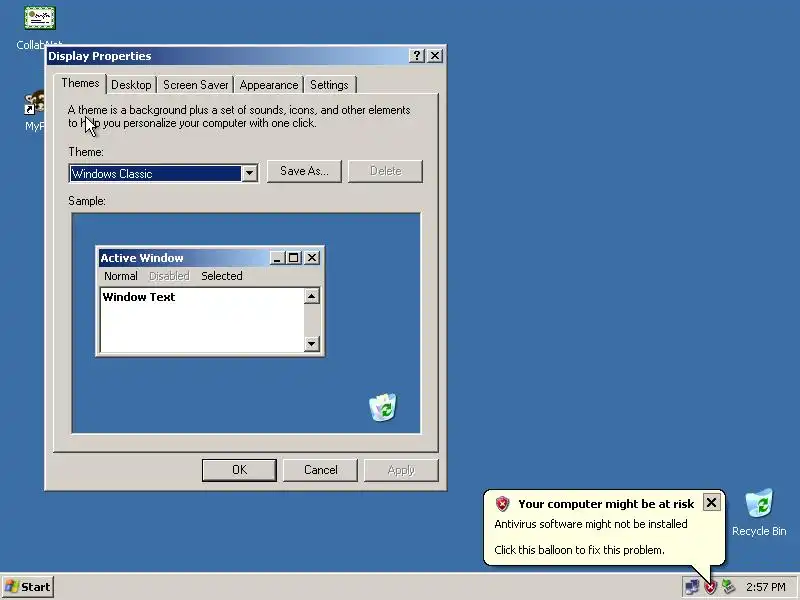The height and width of the screenshot is (600, 800).
Task: Click the shield icon in the warning balloon
Action: coord(503,504)
